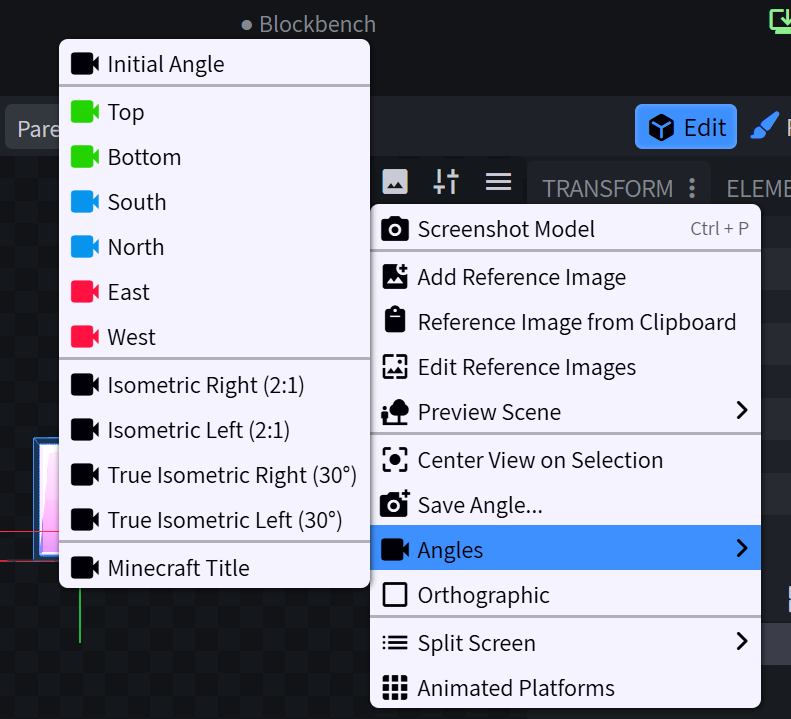Switch to Edit mode
Viewport: 791px width, 719px height.
click(686, 127)
